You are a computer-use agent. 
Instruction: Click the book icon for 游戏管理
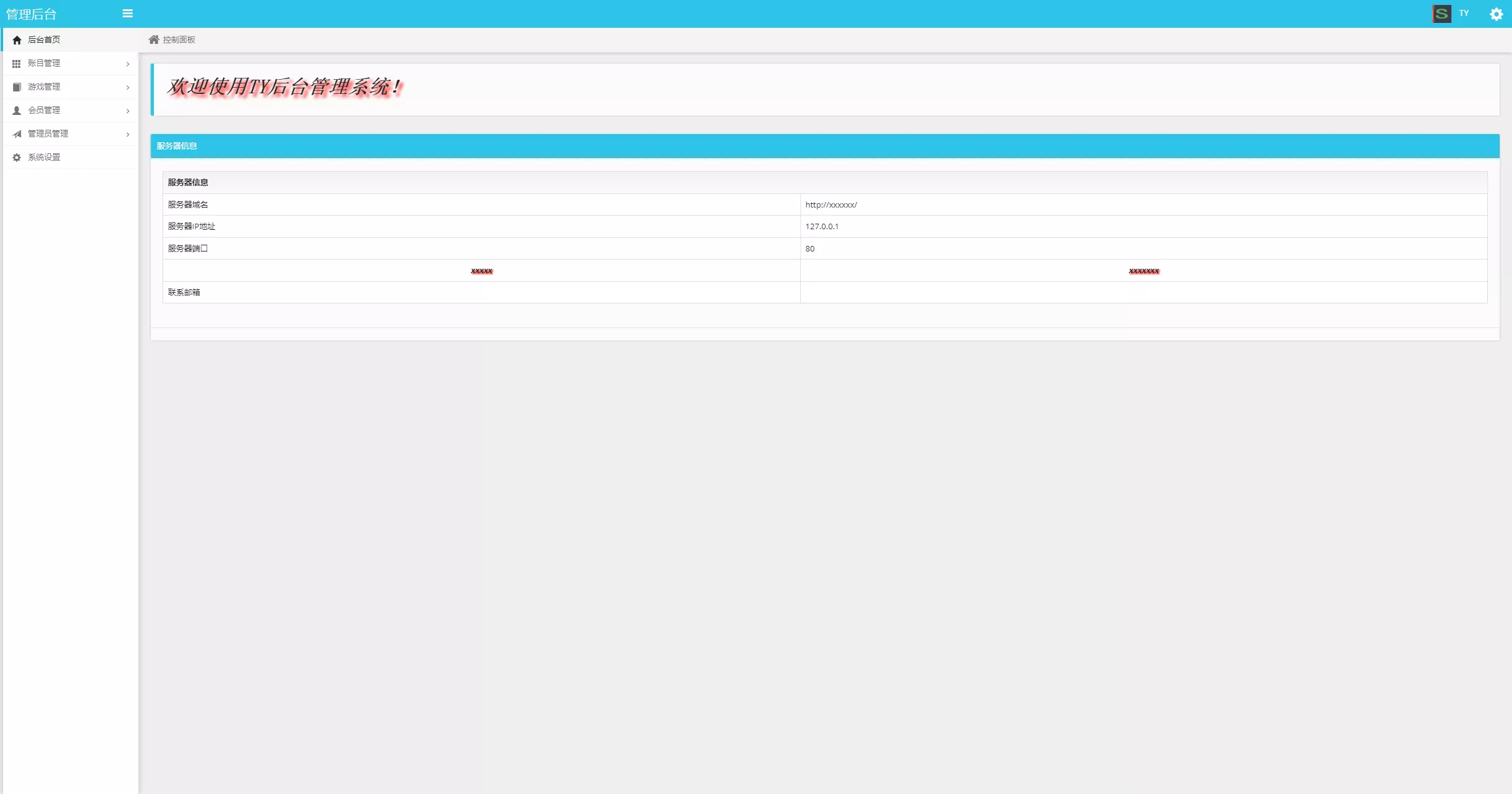coord(17,87)
